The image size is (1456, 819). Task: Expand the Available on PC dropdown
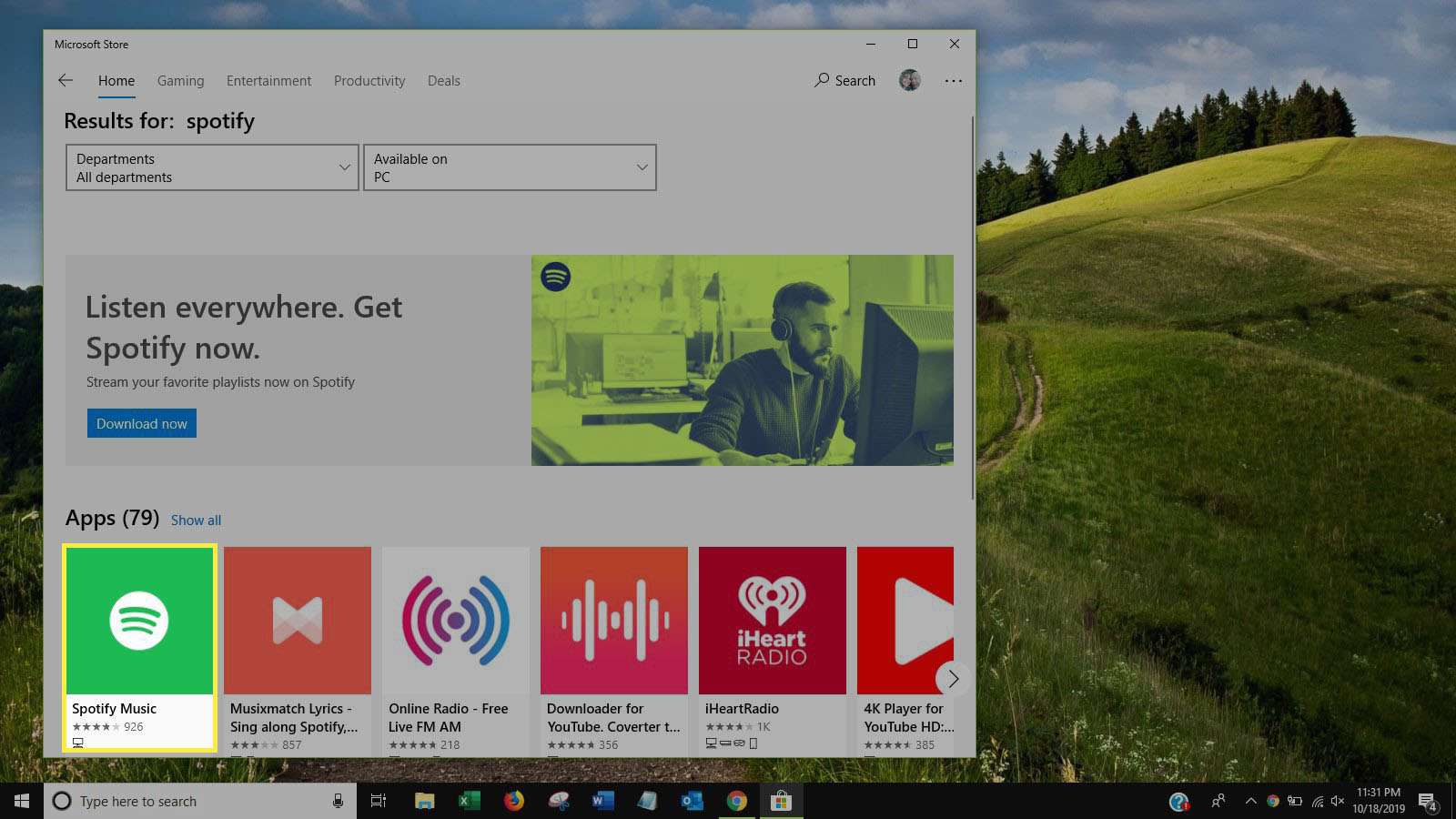(x=510, y=167)
